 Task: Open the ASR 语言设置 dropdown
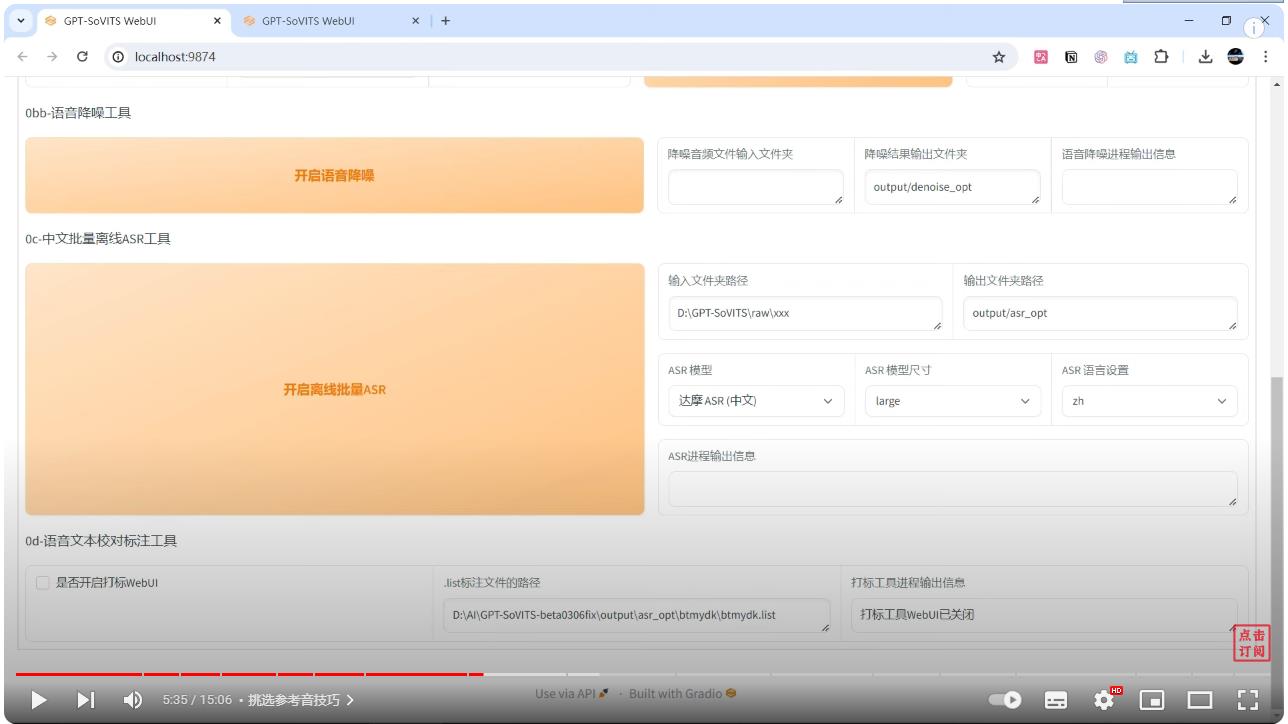click(x=1149, y=401)
